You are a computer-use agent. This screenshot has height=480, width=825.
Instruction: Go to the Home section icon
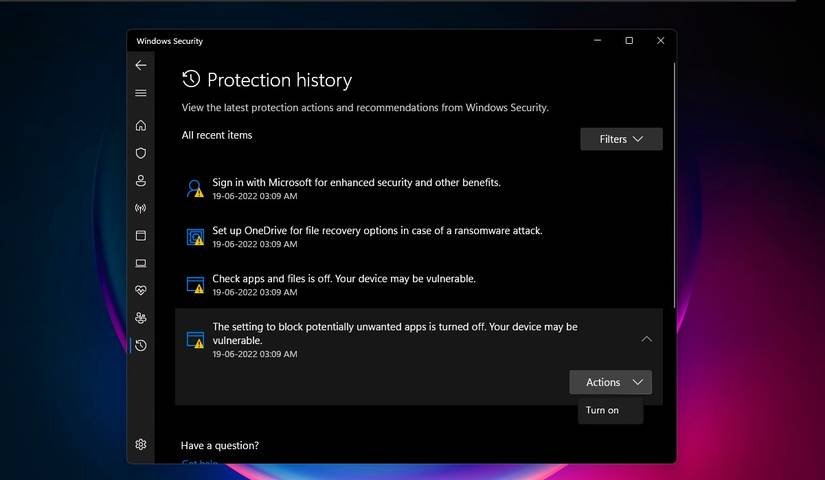141,126
